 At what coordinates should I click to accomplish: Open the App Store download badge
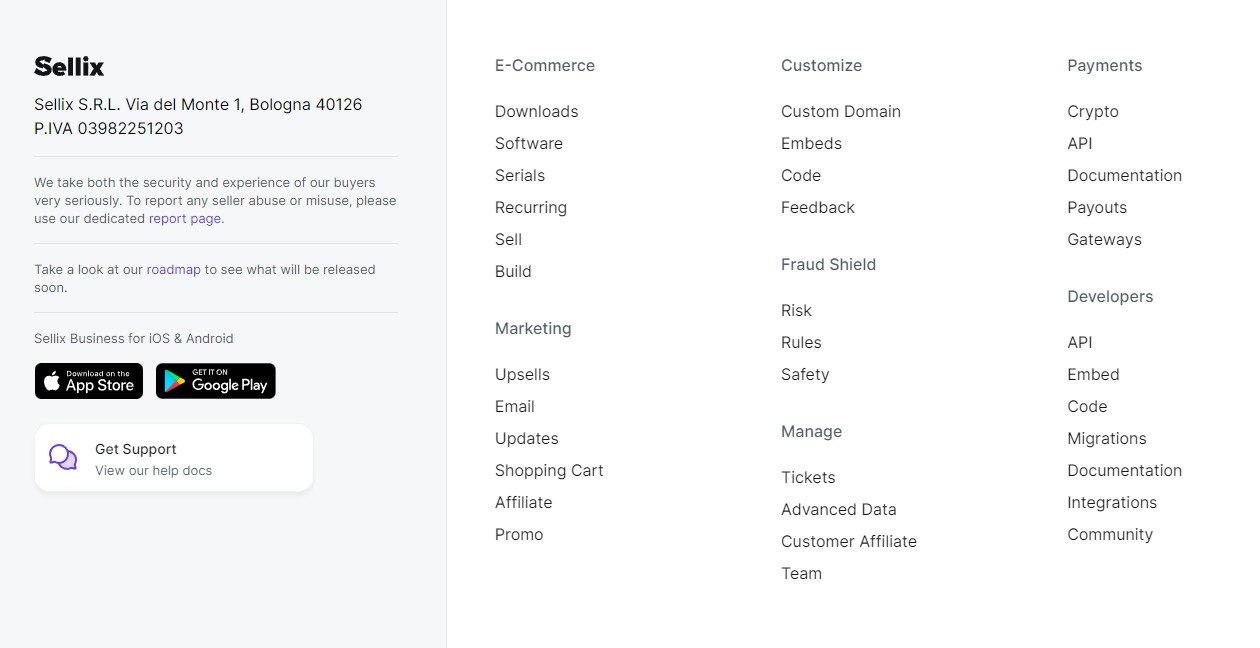click(89, 381)
